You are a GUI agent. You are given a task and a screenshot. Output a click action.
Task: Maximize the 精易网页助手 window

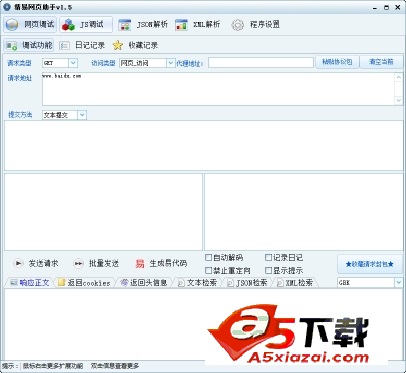(x=386, y=7)
